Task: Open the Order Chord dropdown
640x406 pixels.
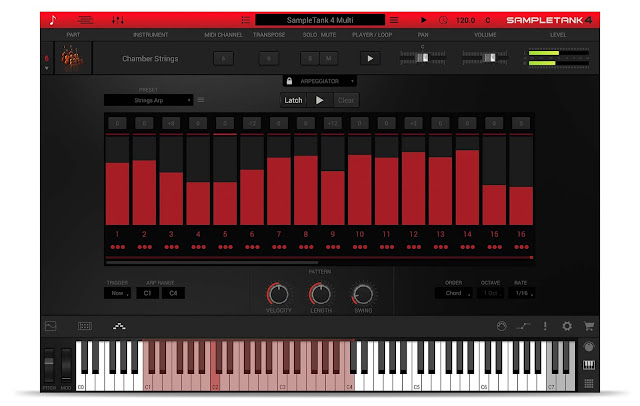Action: coord(453,293)
